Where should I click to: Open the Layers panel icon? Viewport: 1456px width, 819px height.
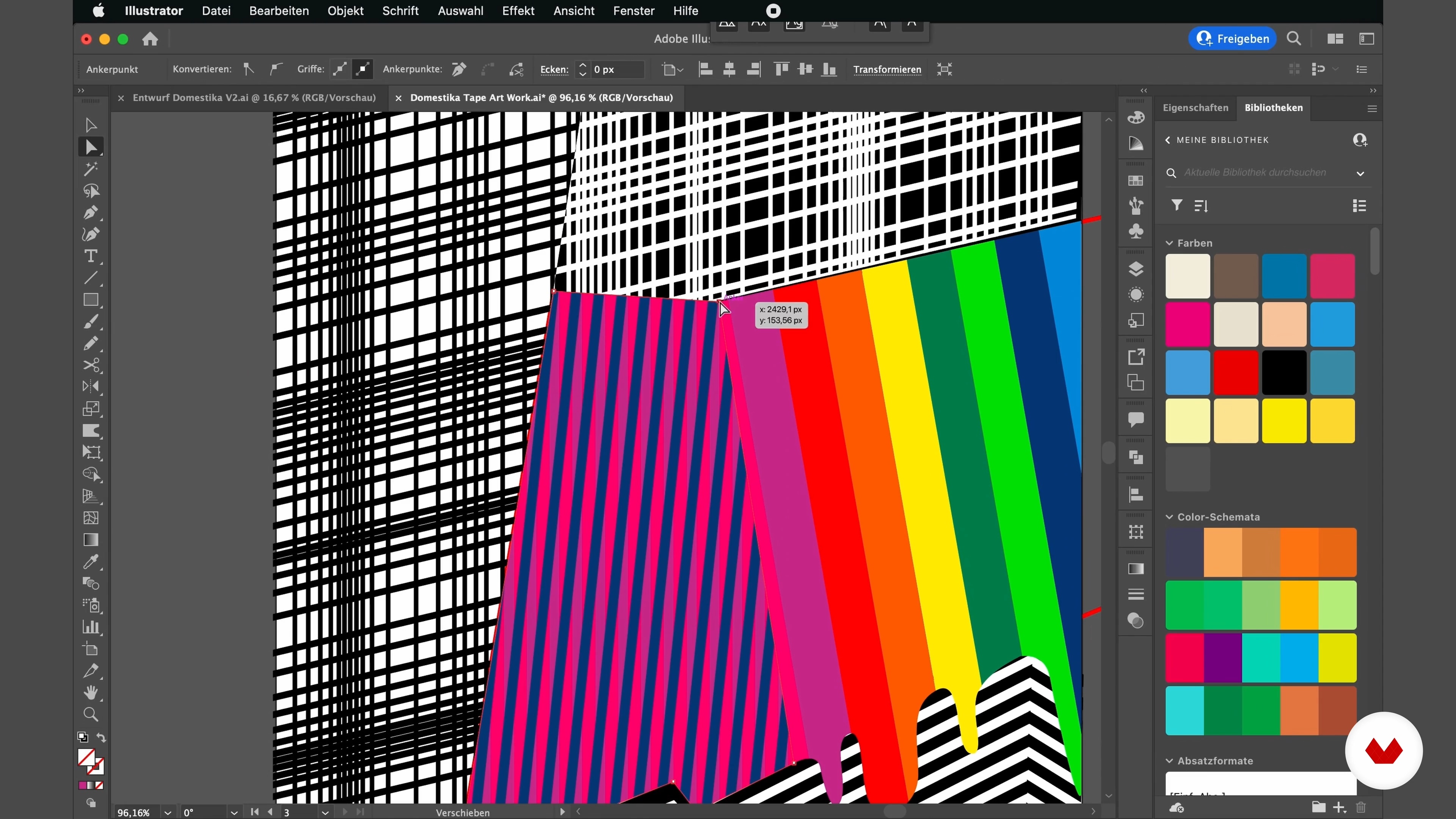[1136, 269]
